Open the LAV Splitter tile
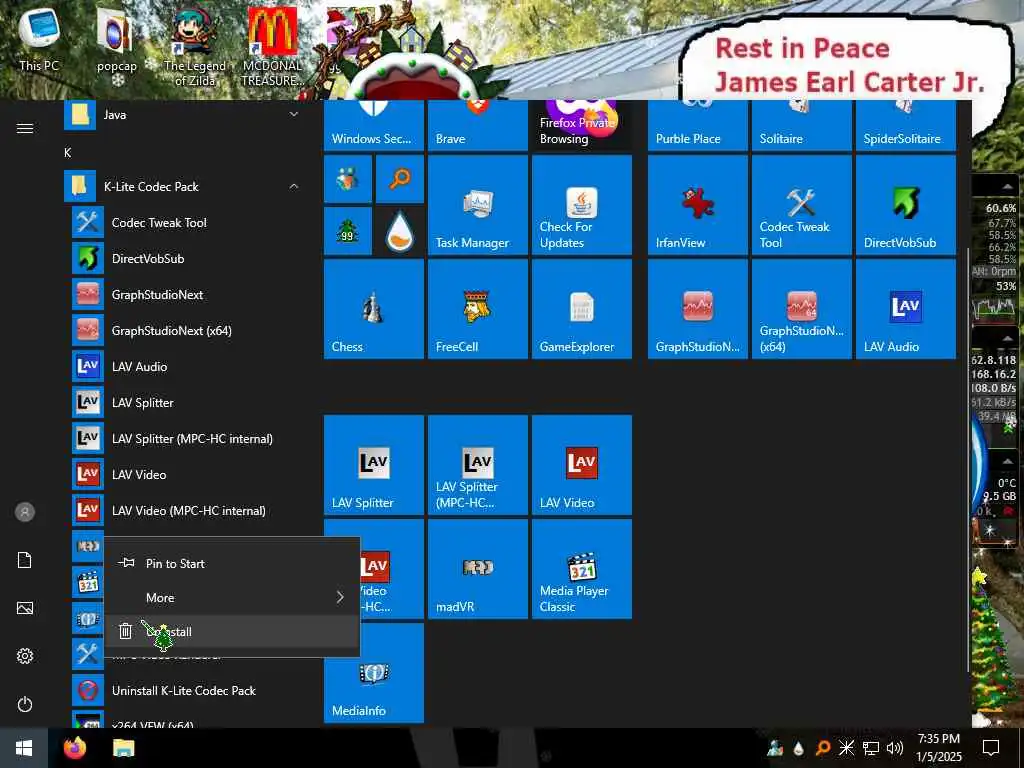 (x=374, y=464)
